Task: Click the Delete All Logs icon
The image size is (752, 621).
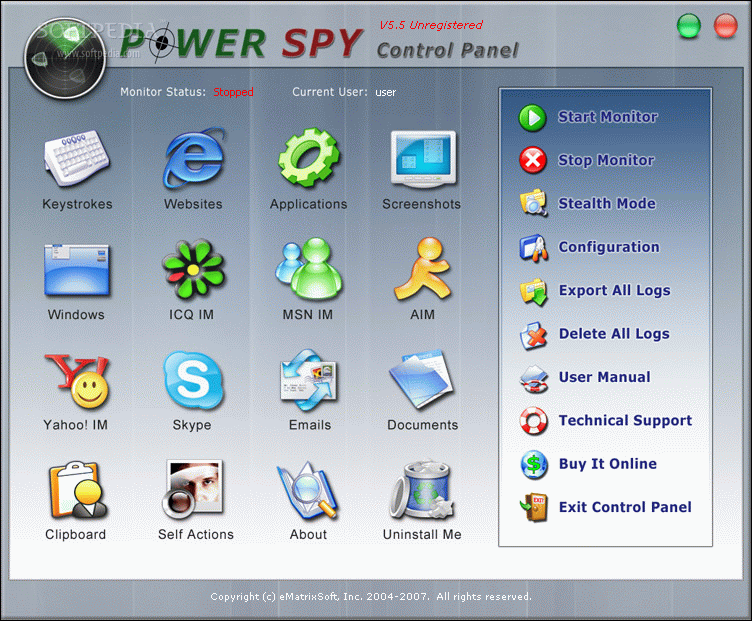Action: (533, 335)
